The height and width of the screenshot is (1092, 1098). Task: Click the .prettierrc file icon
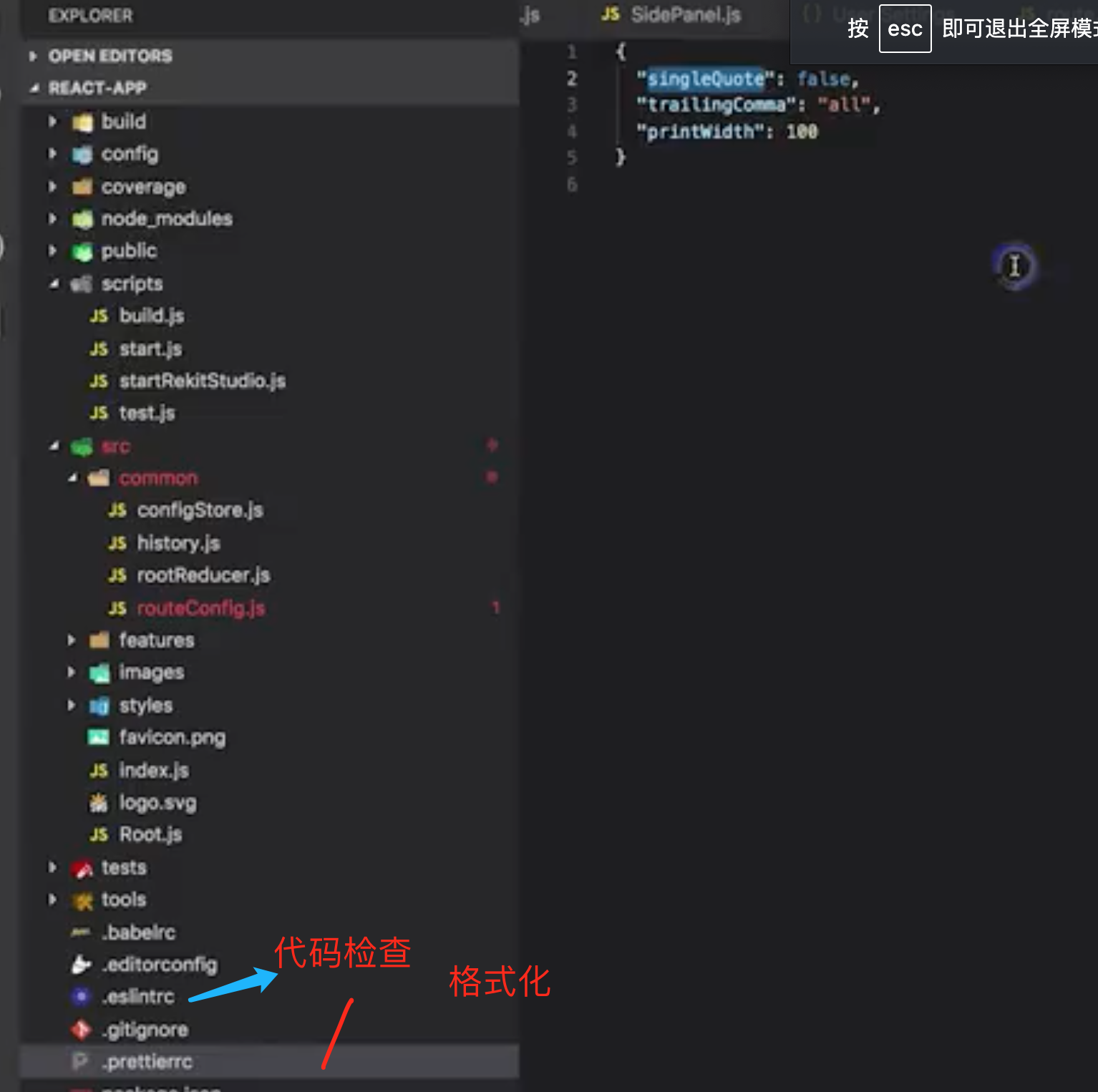[x=80, y=1061]
